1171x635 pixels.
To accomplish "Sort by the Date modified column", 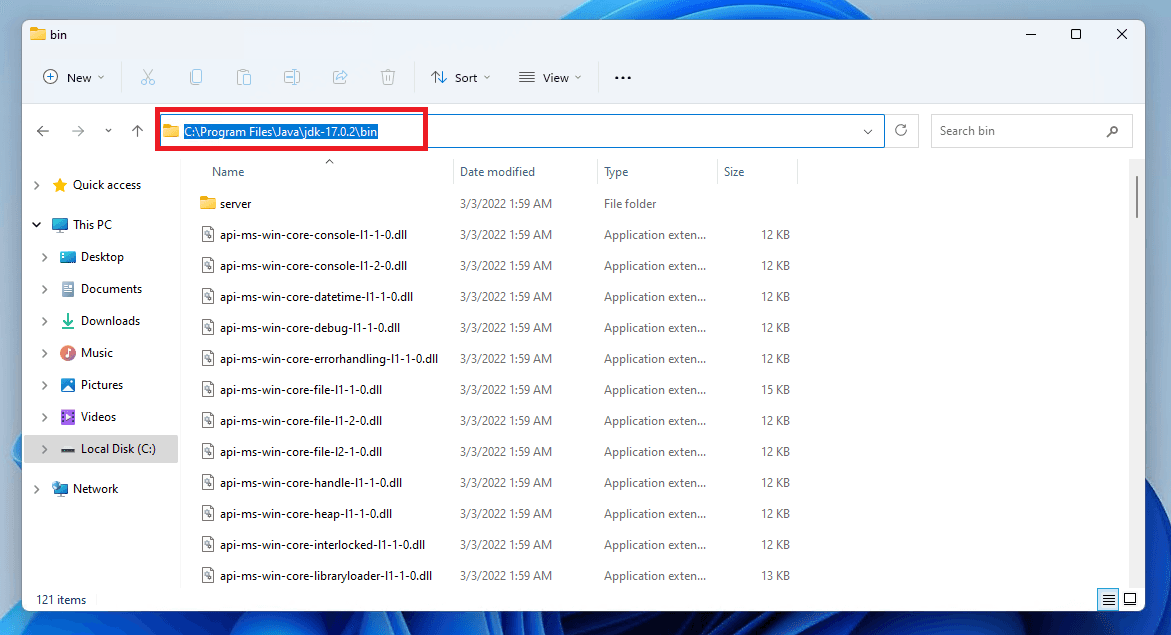I will (x=497, y=172).
